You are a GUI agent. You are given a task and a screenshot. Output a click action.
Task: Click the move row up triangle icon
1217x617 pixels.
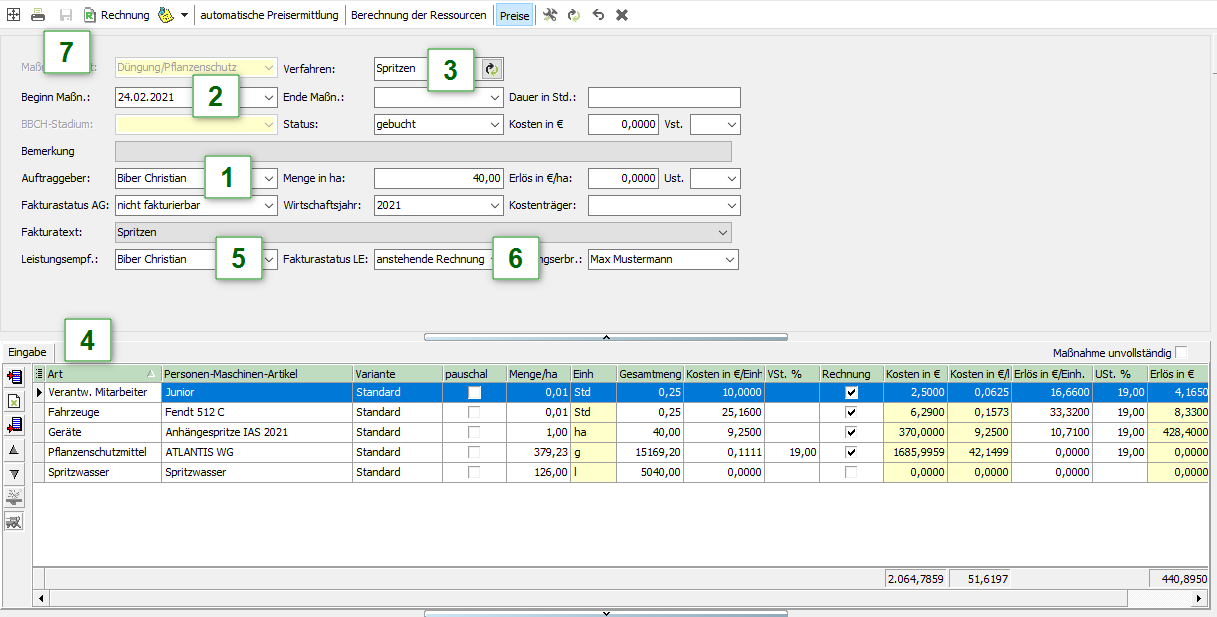[15, 451]
